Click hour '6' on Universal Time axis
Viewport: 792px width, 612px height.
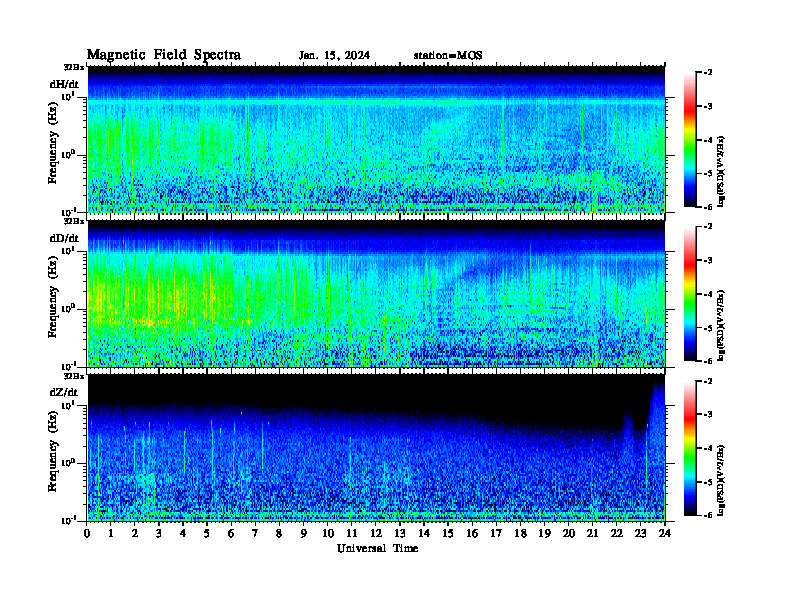[x=231, y=533]
